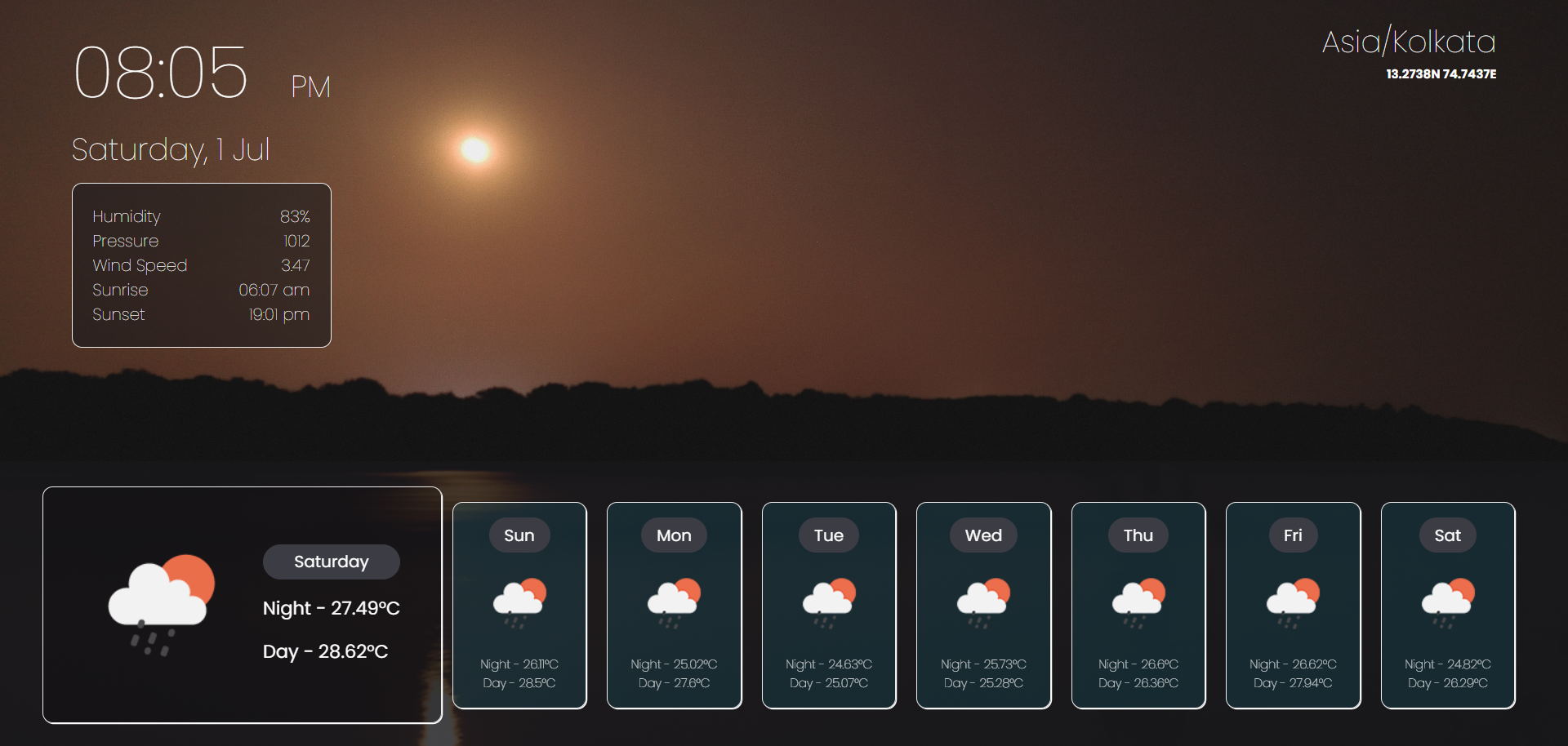Image resolution: width=1568 pixels, height=746 pixels.
Task: Select the Thu day label
Action: point(1138,535)
